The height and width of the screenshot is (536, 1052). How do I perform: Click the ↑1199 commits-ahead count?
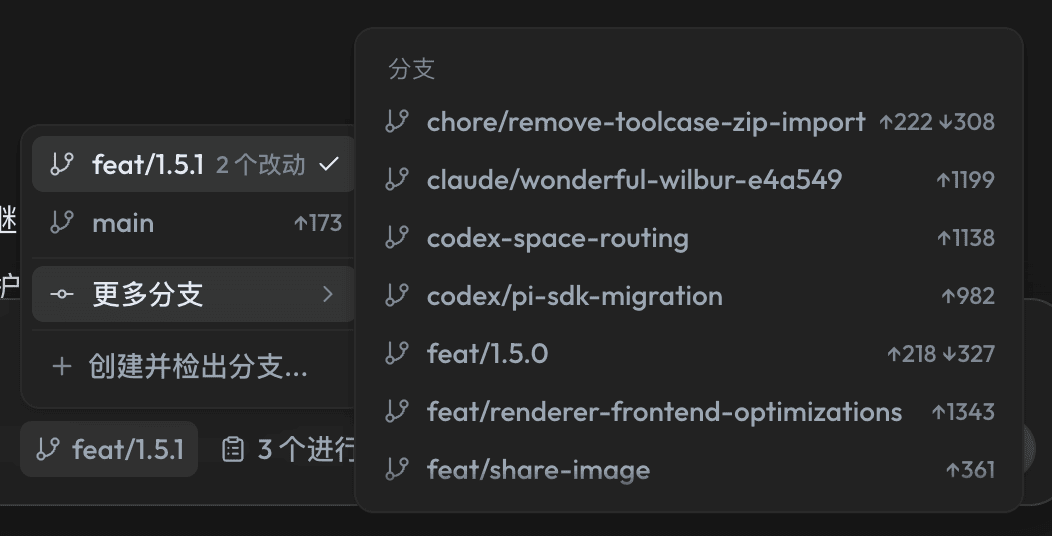[x=965, y=179]
